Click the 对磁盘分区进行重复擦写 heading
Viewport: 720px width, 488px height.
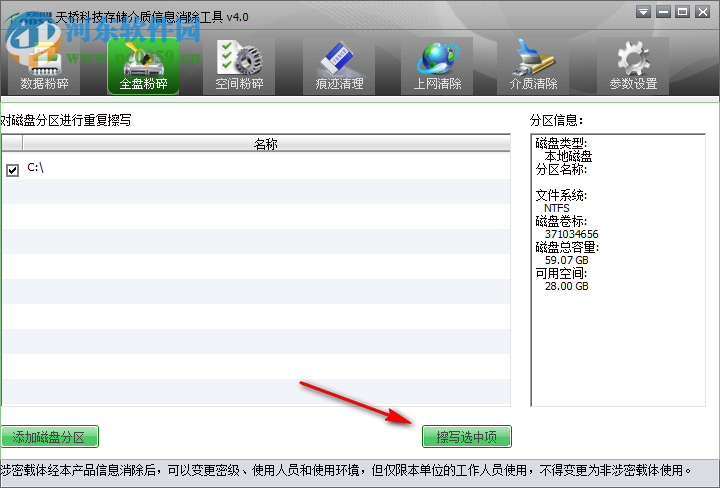point(66,121)
